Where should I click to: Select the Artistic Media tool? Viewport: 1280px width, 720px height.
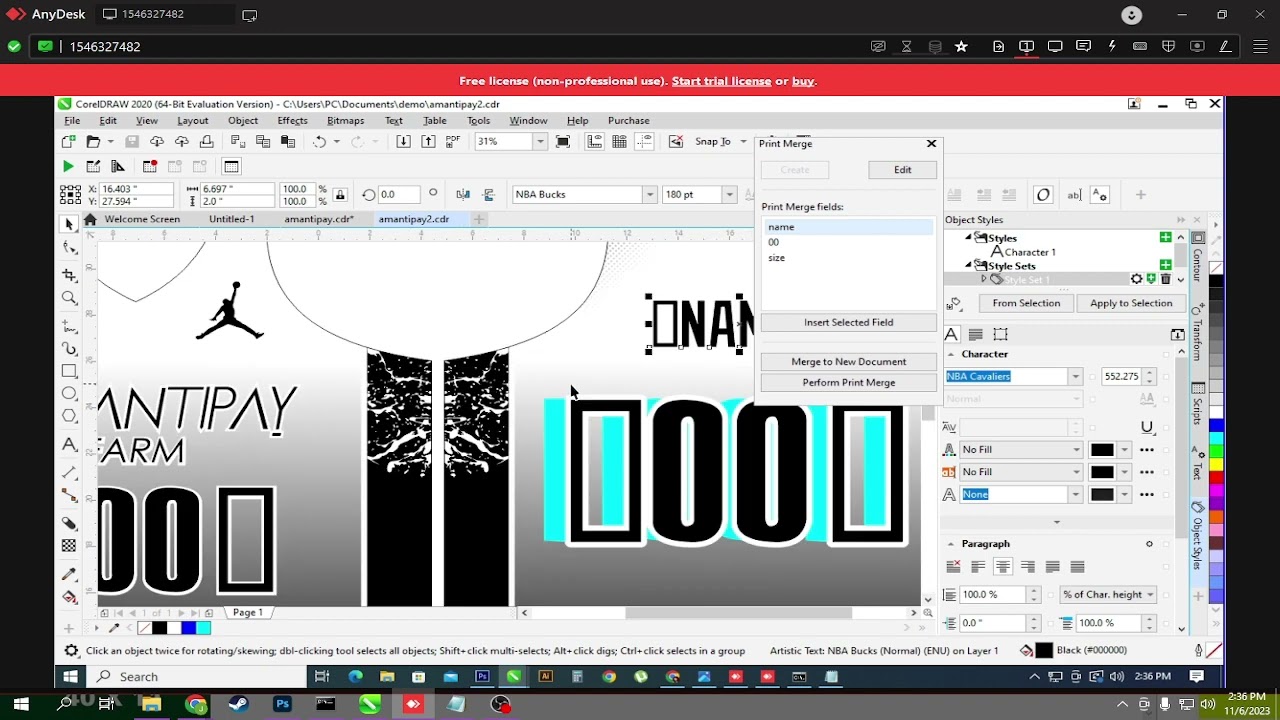69,348
